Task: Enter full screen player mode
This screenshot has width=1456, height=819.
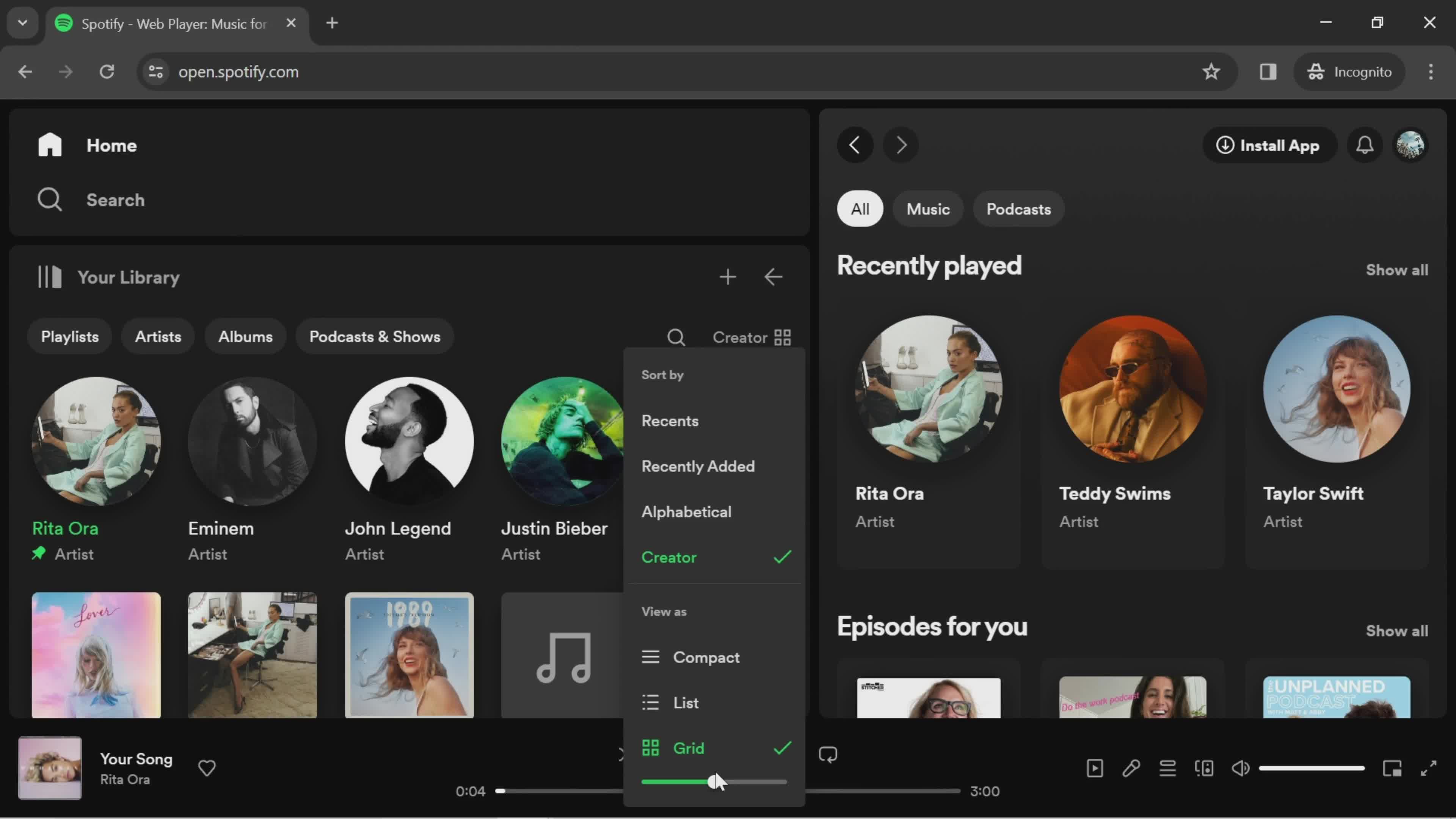Action: pyautogui.click(x=1429, y=768)
